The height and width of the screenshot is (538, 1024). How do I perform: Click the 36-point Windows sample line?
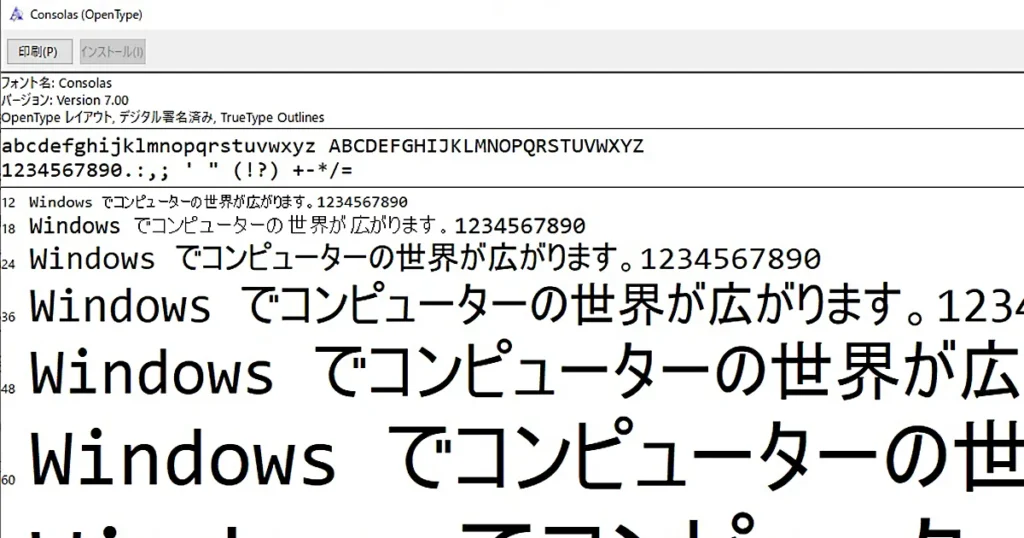[526, 306]
